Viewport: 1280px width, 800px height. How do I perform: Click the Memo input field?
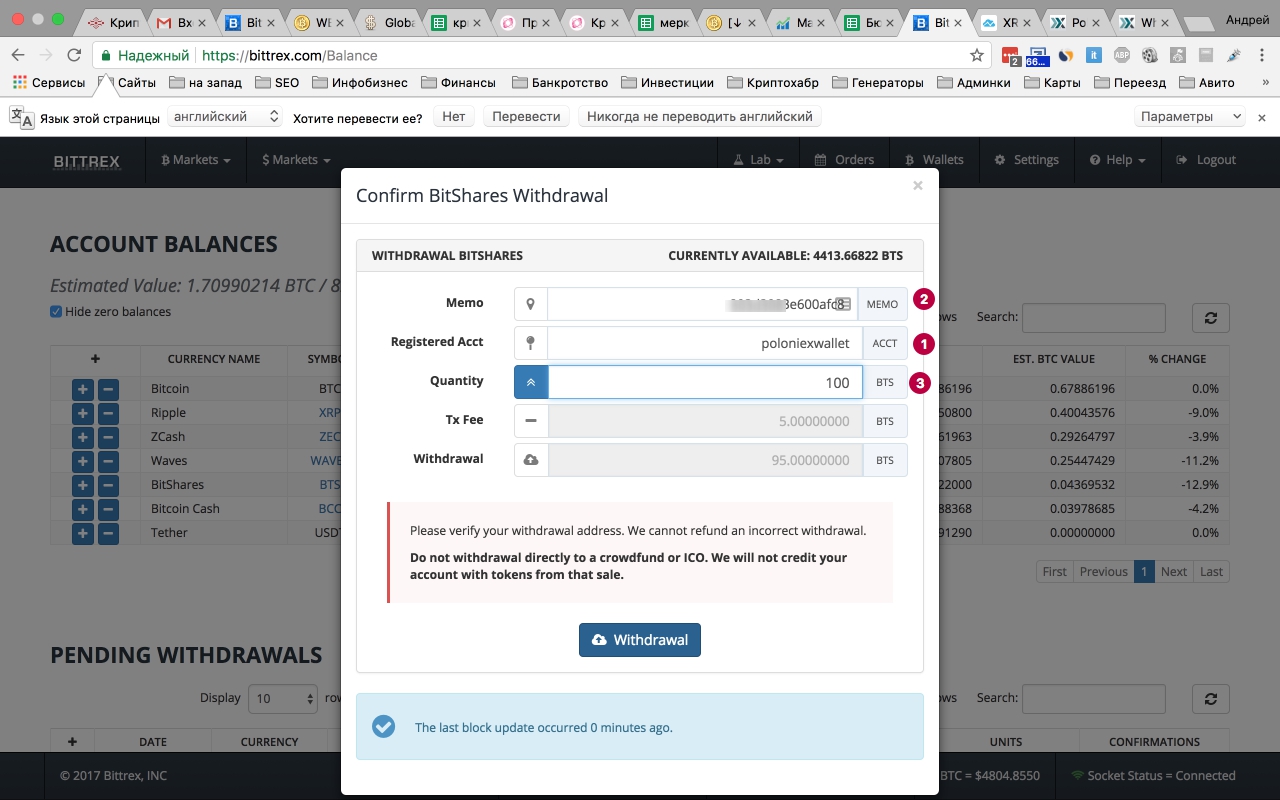702,304
